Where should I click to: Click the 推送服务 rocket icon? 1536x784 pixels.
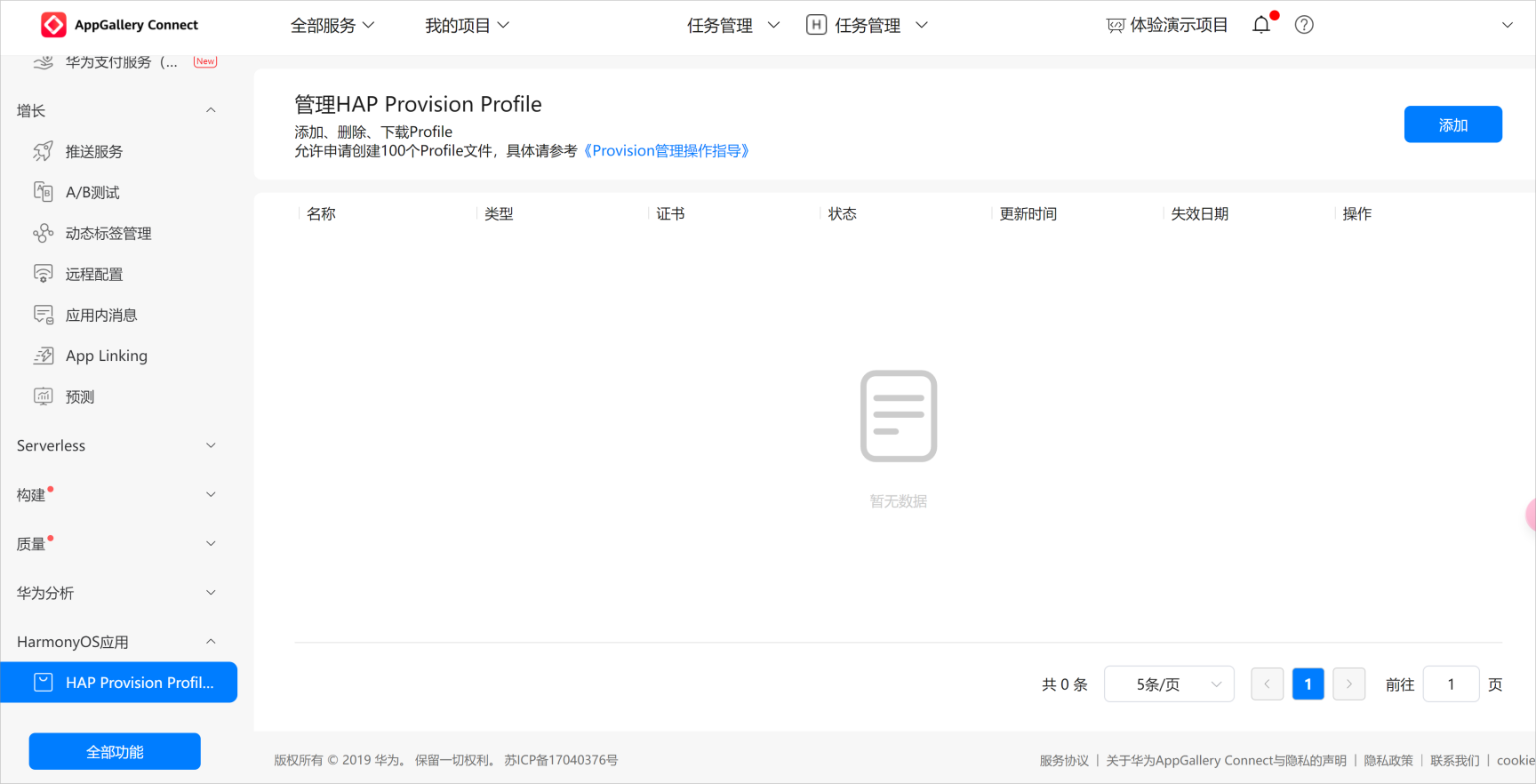(43, 151)
